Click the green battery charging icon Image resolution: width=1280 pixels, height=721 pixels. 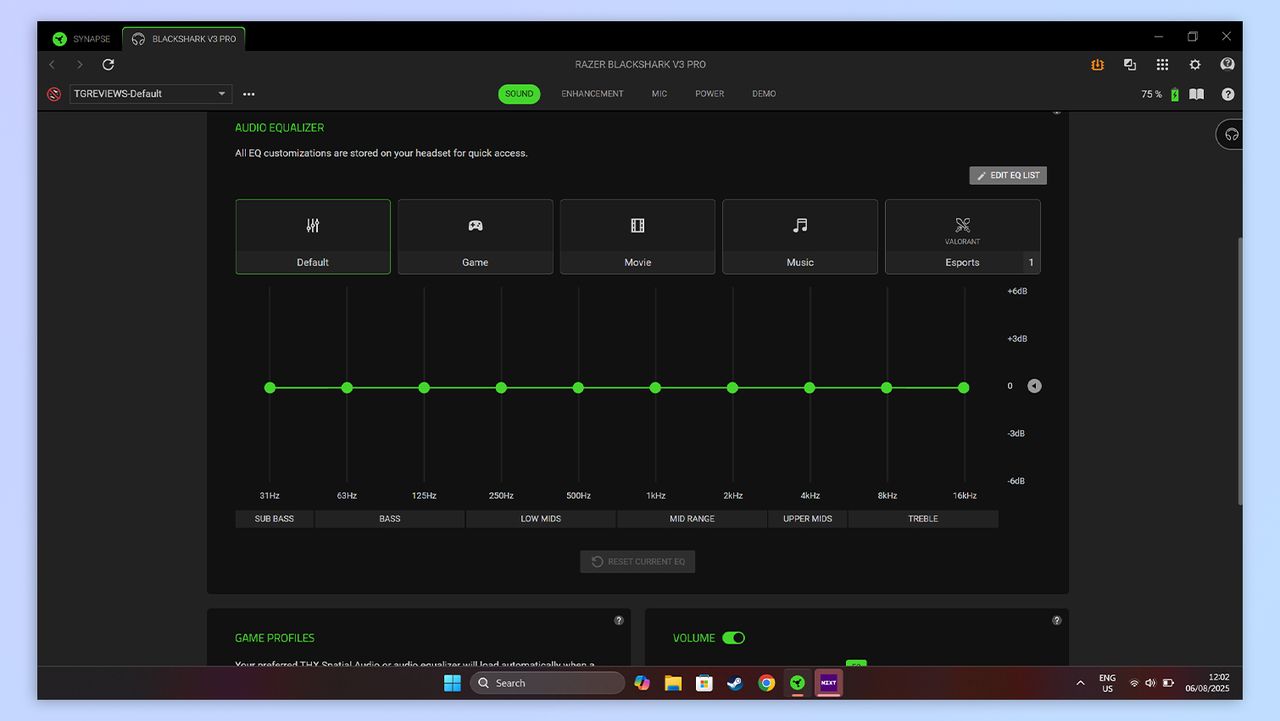pyautogui.click(x=1175, y=94)
